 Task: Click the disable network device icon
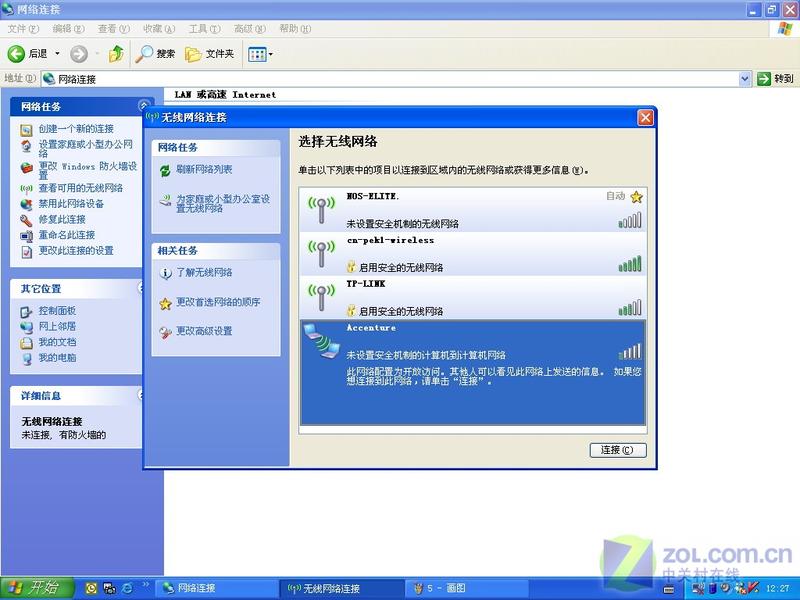(x=26, y=205)
